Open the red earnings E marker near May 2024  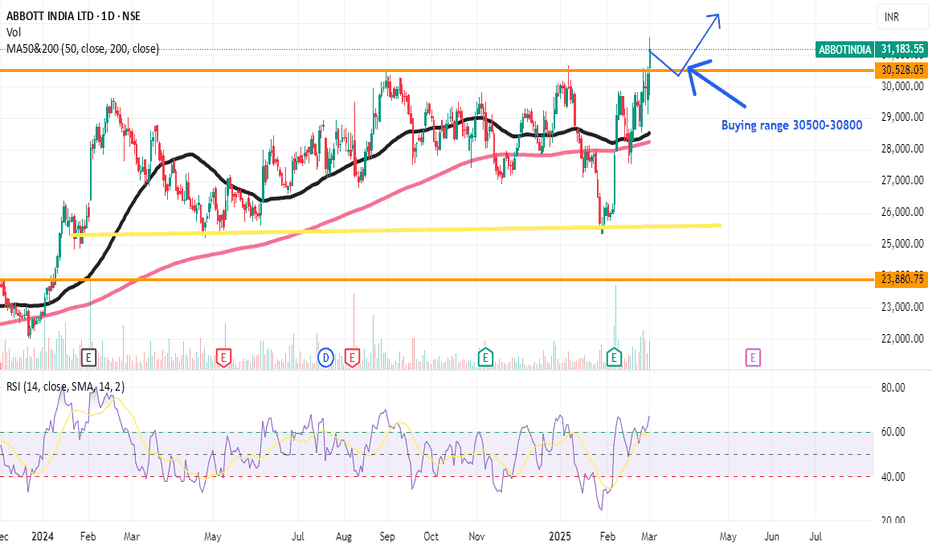click(x=223, y=357)
